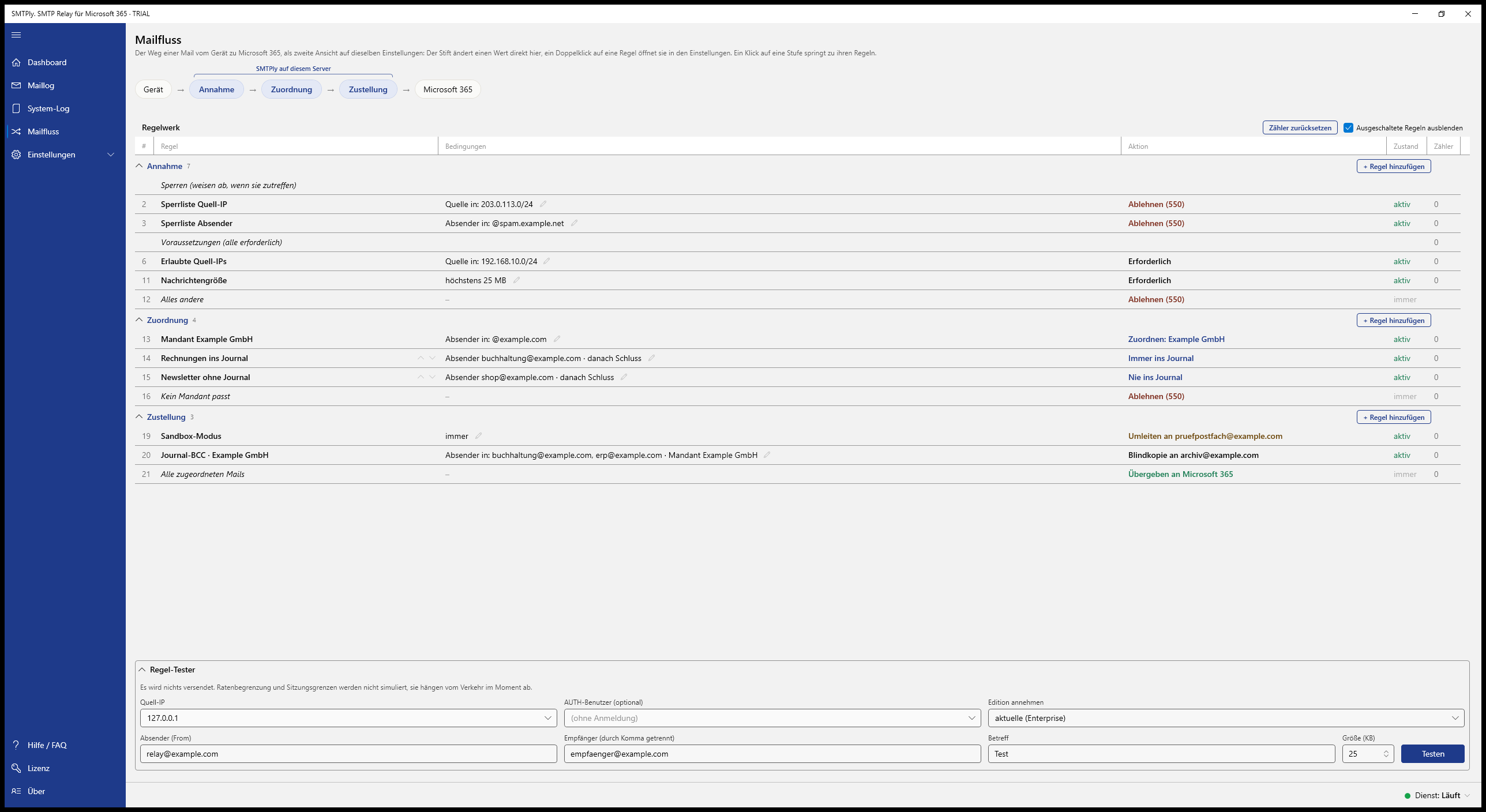The height and width of the screenshot is (812, 1486).
Task: Jump to the Zustellung stage
Action: [x=368, y=89]
